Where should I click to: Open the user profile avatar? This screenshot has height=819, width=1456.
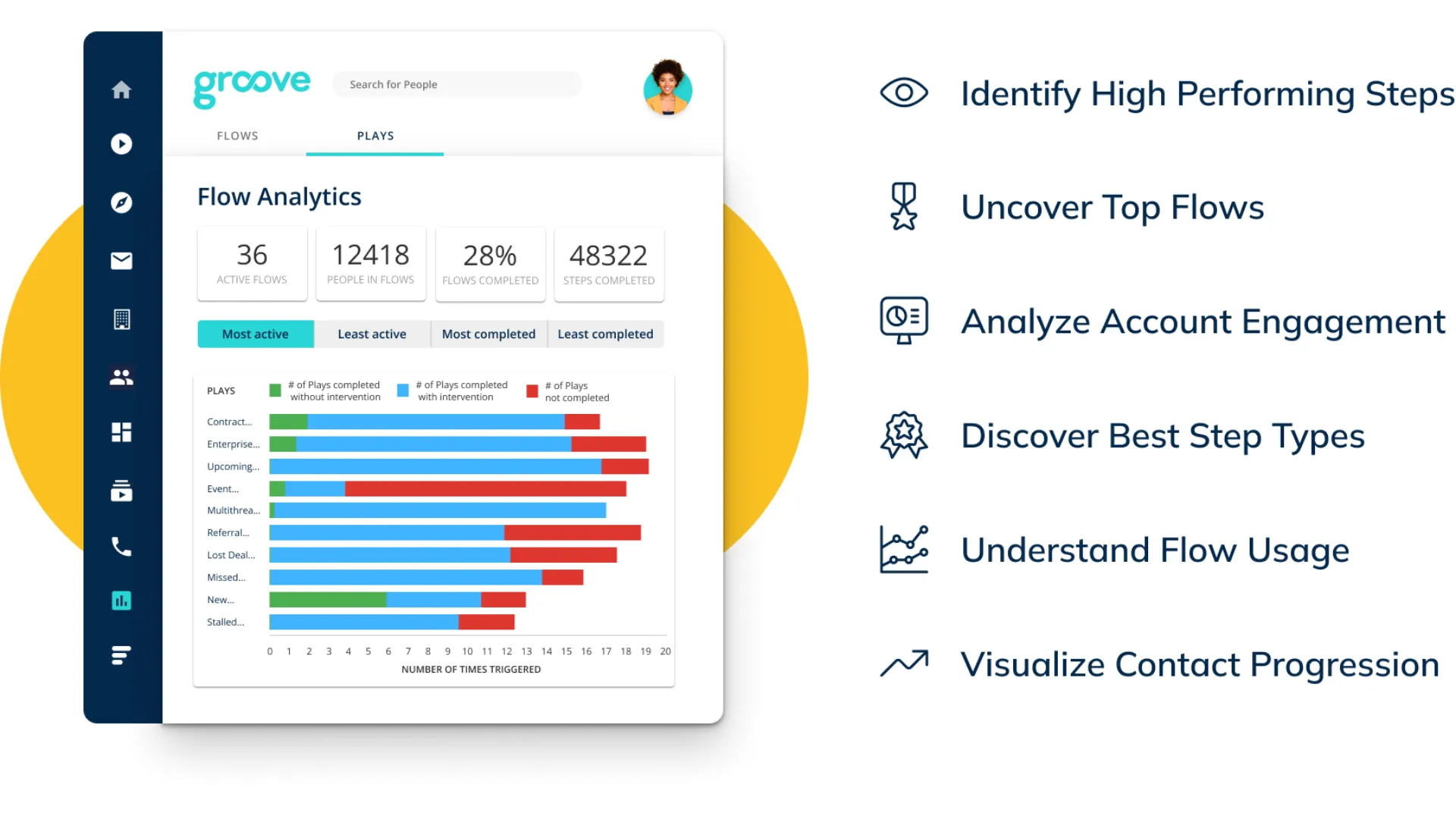(x=667, y=89)
